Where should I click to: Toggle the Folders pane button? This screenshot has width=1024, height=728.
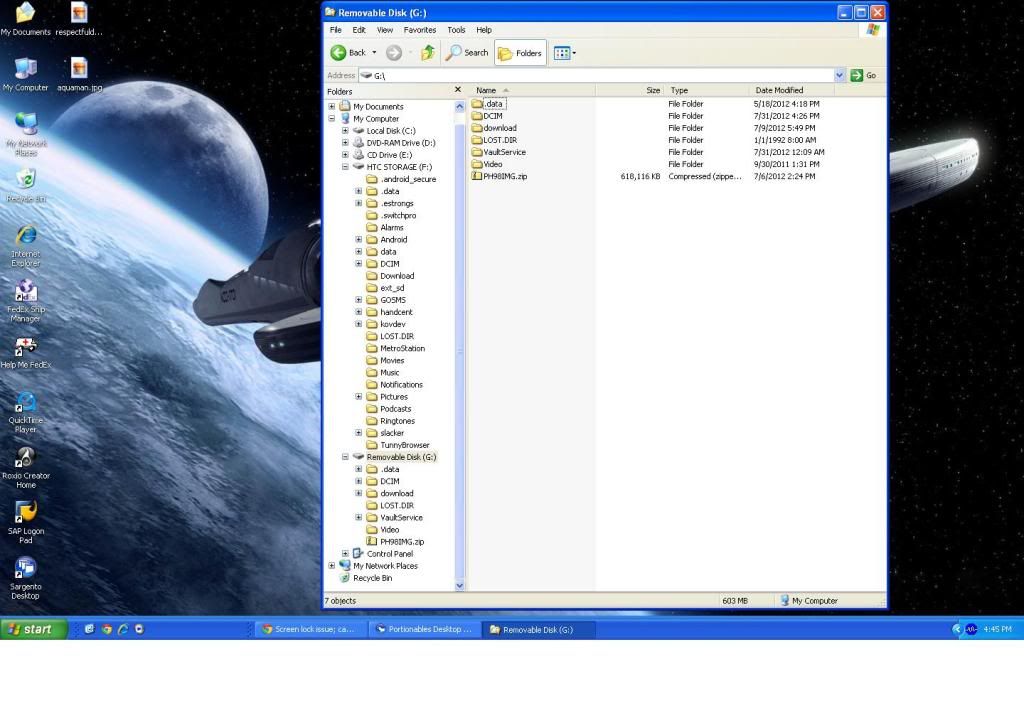click(521, 53)
